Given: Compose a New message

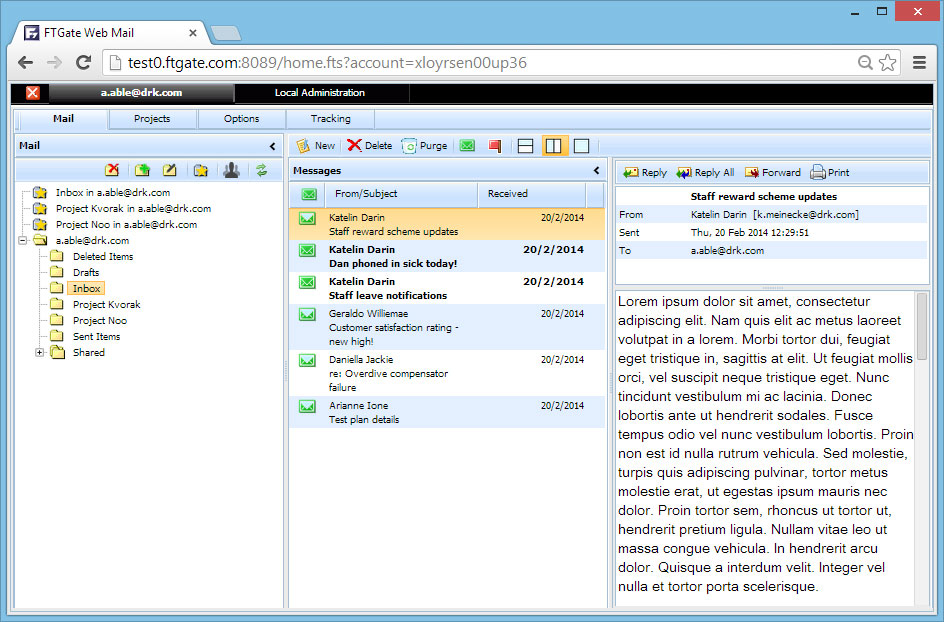Looking at the screenshot, I should pos(316,146).
